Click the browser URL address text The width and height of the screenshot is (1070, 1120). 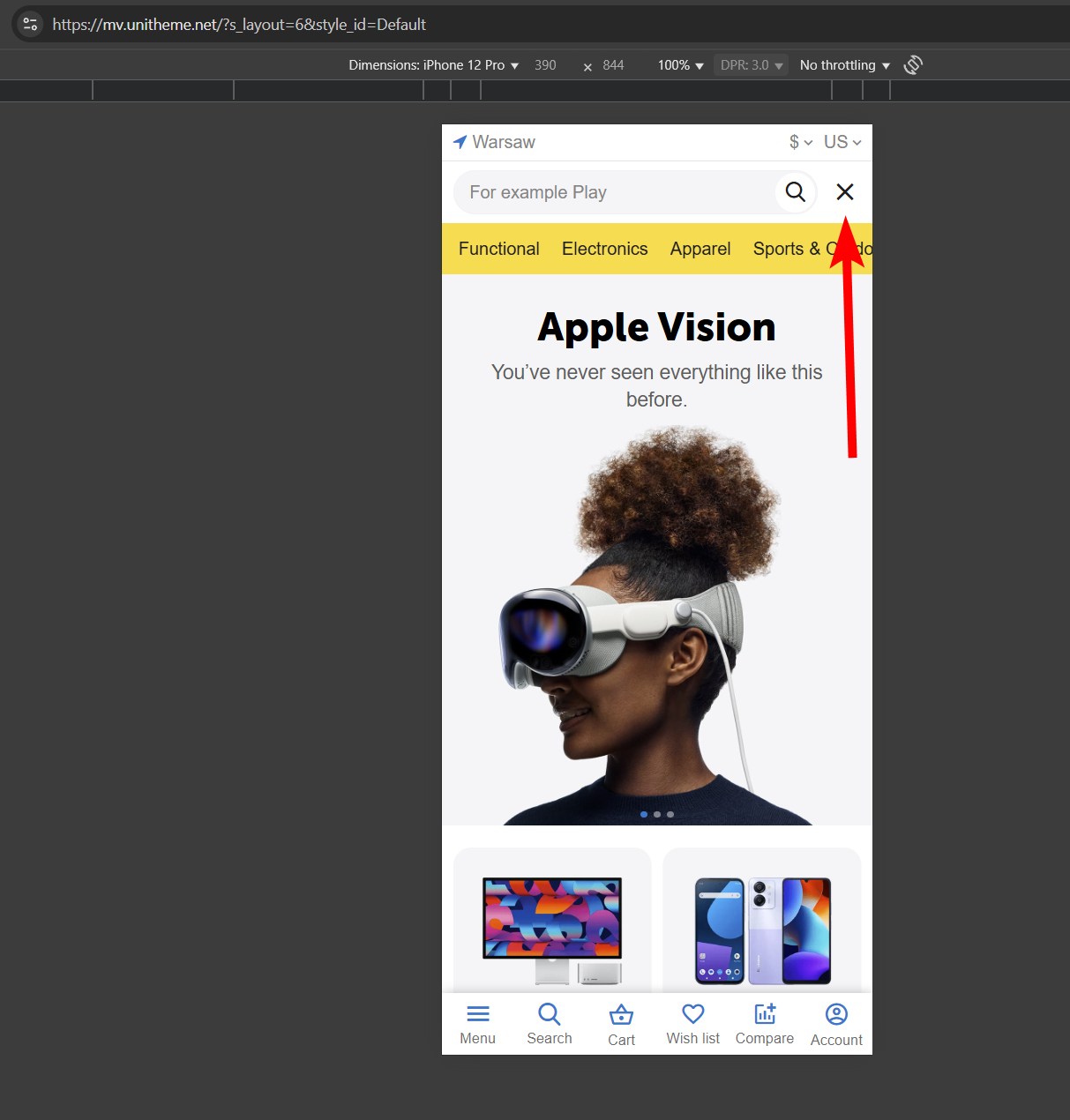click(x=239, y=25)
